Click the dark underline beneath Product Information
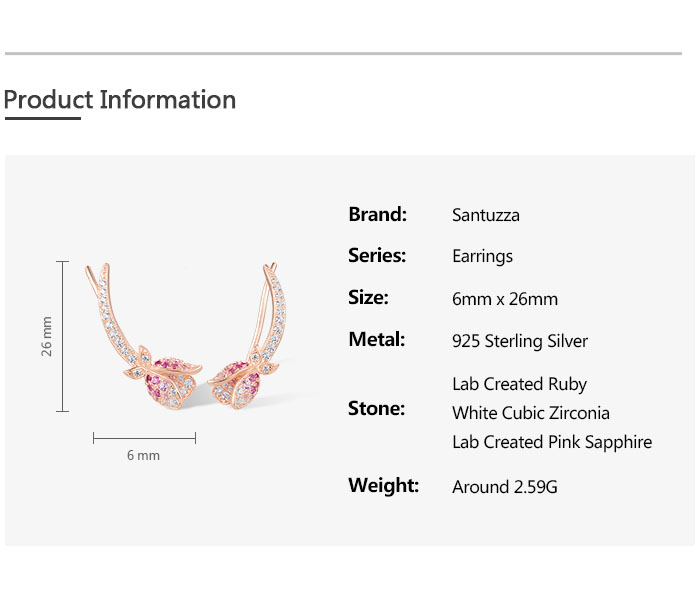This screenshot has height=596, width=700. 42,118
